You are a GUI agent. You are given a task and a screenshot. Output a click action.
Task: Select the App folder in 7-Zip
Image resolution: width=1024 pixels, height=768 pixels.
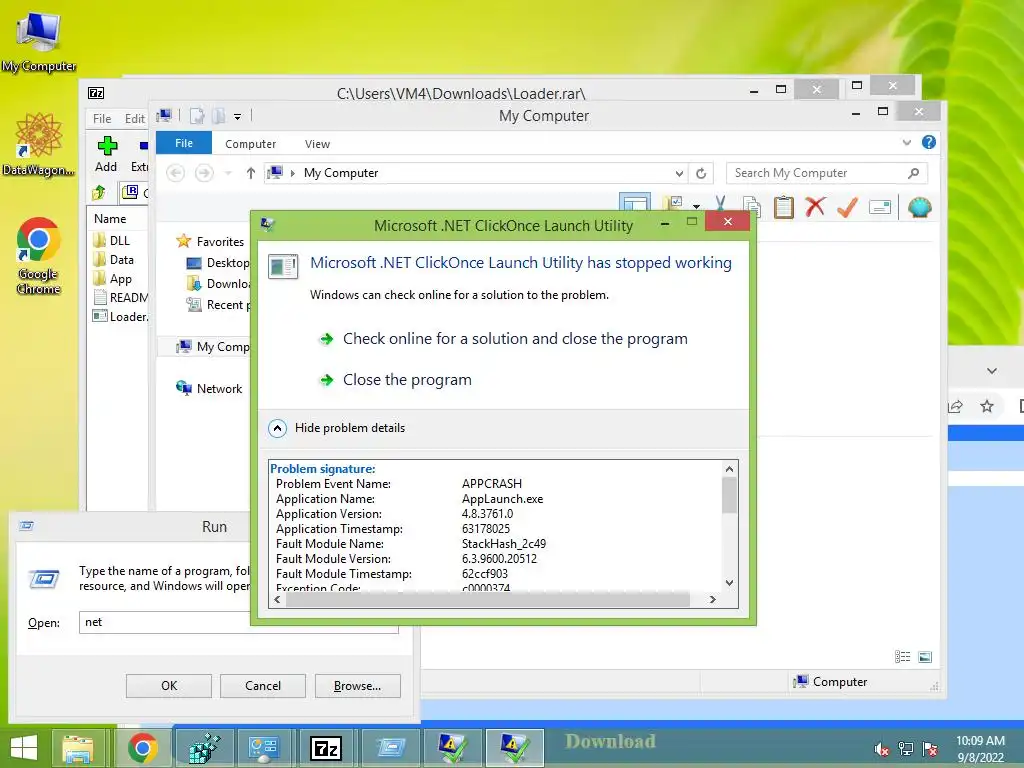pos(112,279)
